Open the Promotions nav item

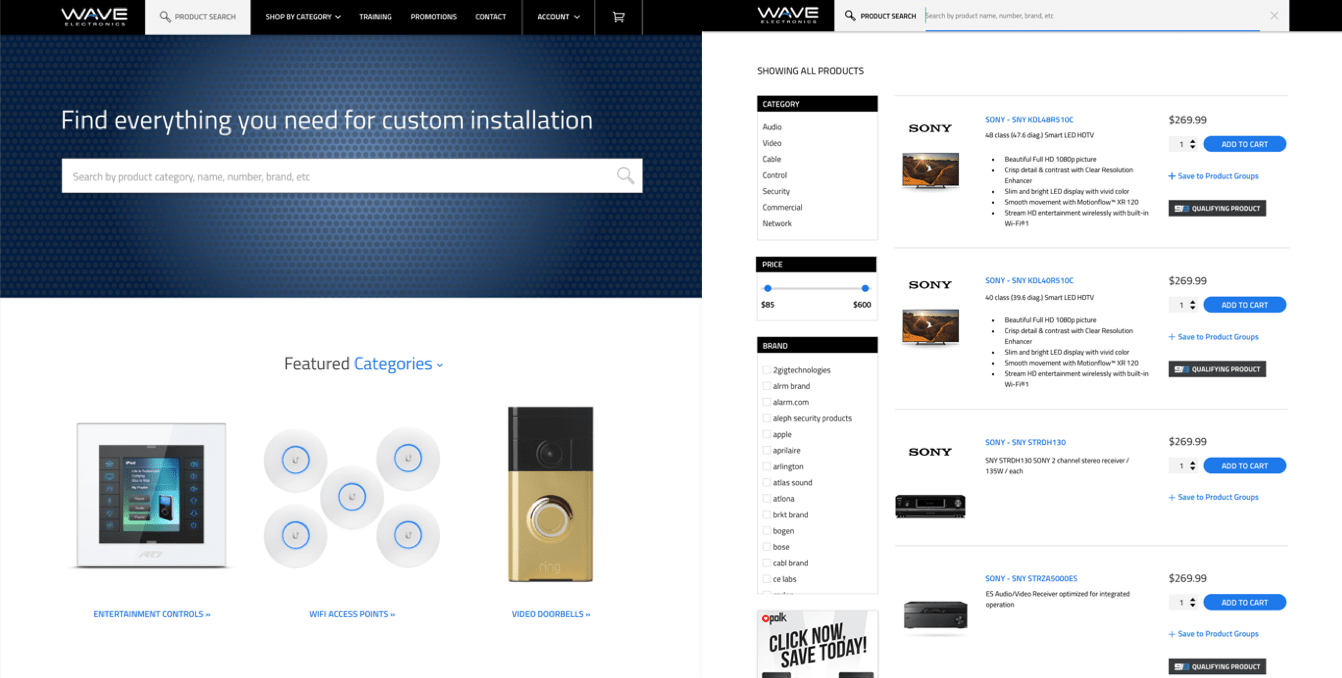click(x=433, y=17)
